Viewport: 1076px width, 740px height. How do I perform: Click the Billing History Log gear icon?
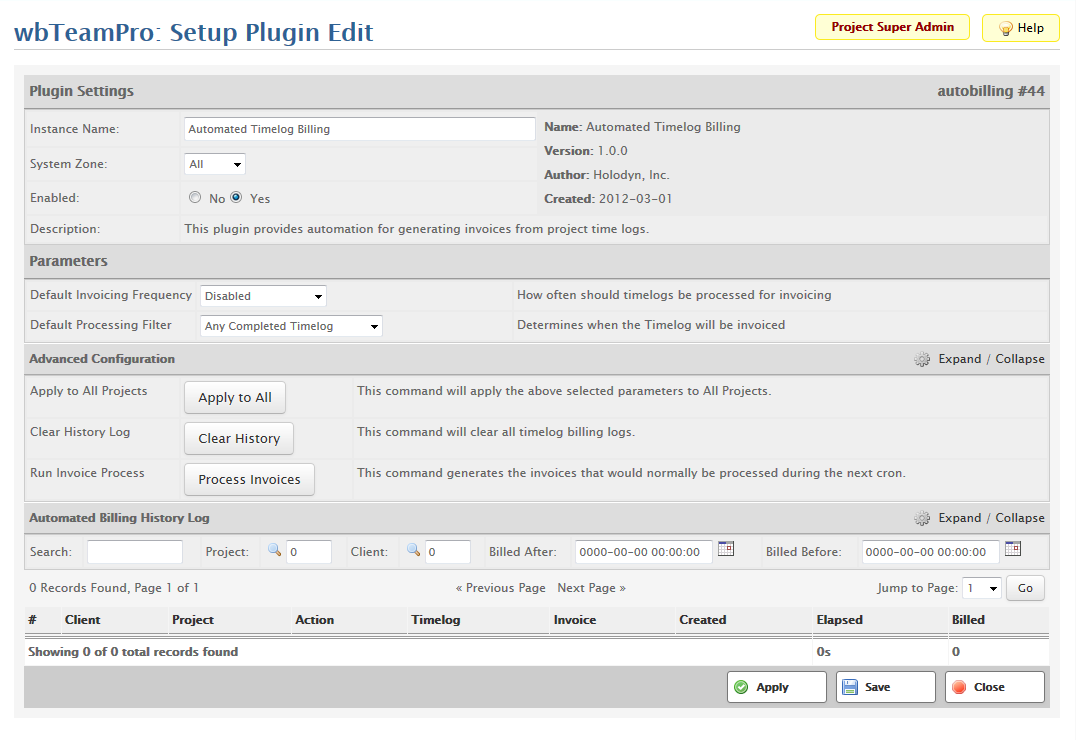pyautogui.click(x=922, y=518)
